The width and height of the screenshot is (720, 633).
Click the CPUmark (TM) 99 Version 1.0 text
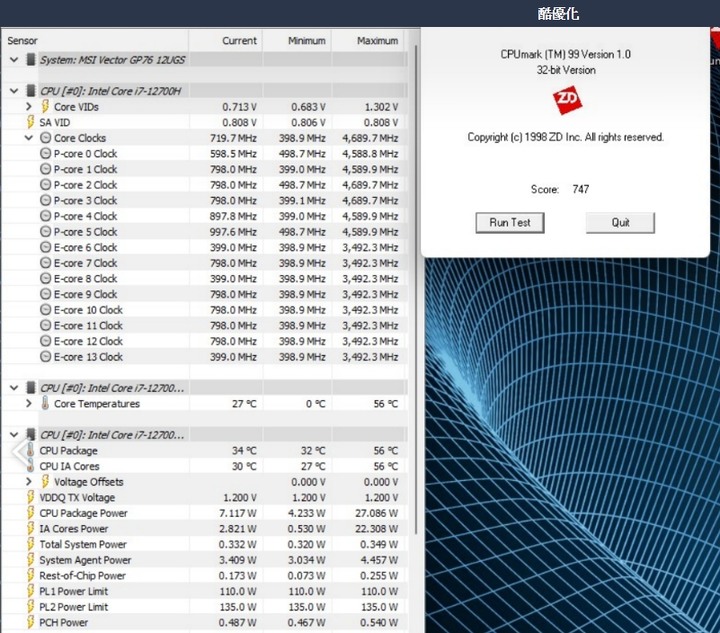(565, 54)
